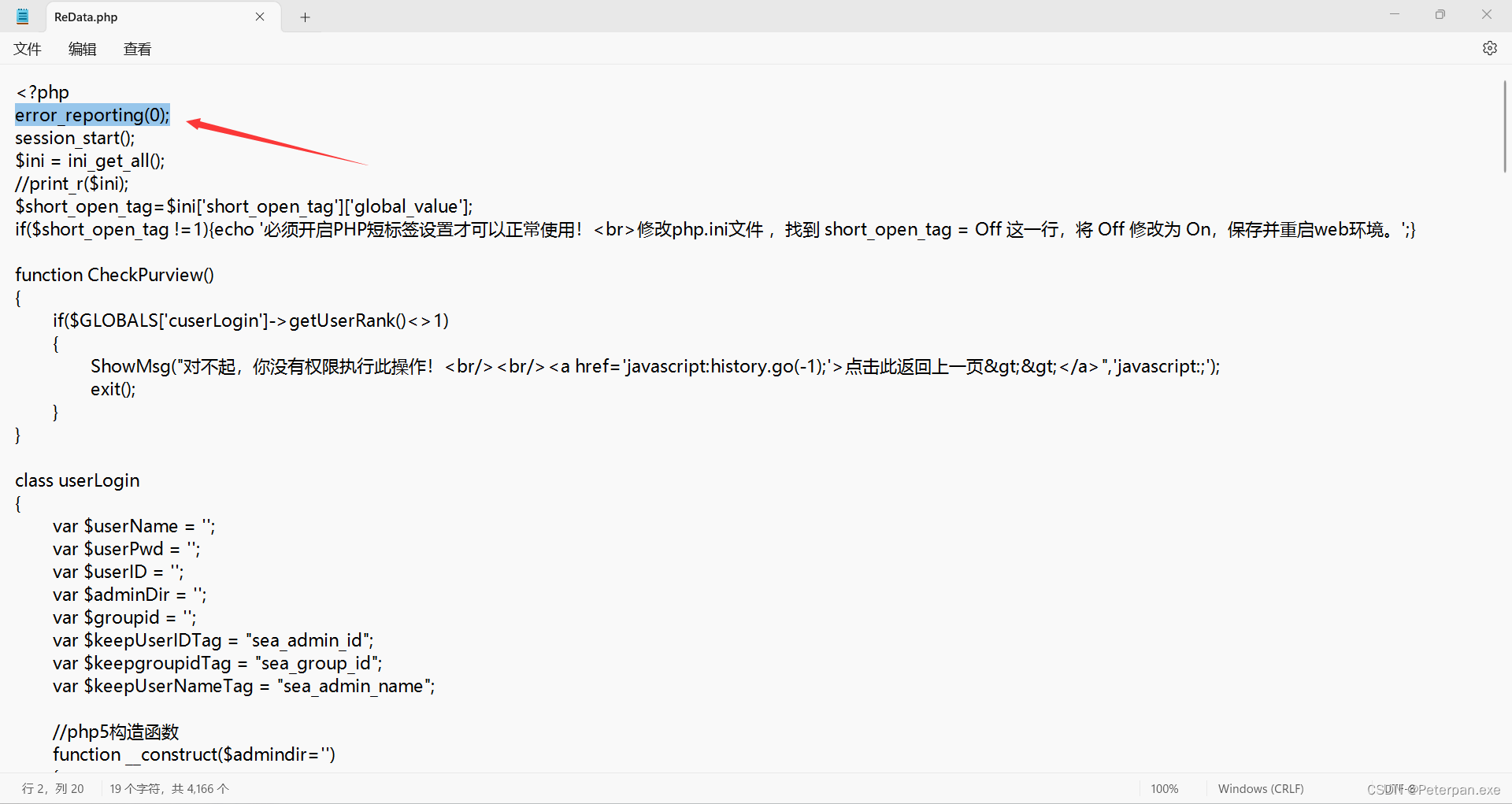Click the $ini = ini_get_all(); line
The height and width of the screenshot is (804, 1512).
90,161
